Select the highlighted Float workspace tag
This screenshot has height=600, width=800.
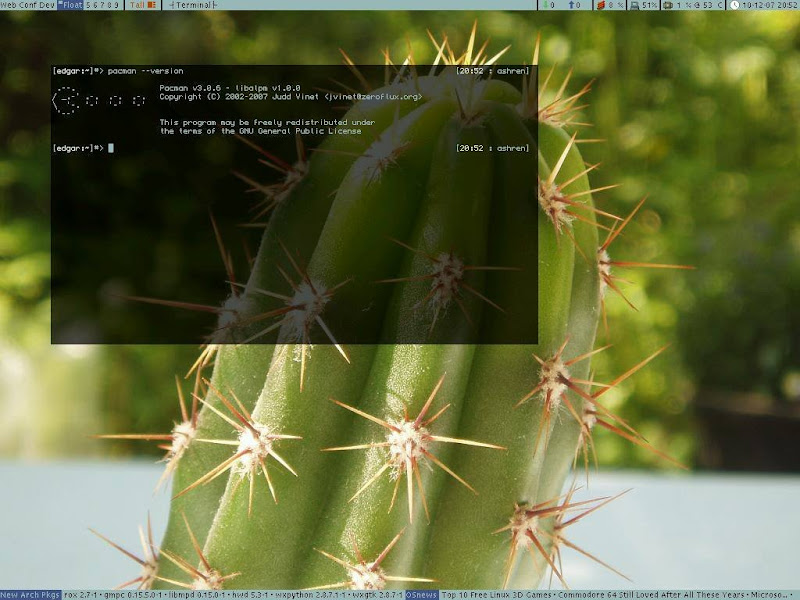70,5
